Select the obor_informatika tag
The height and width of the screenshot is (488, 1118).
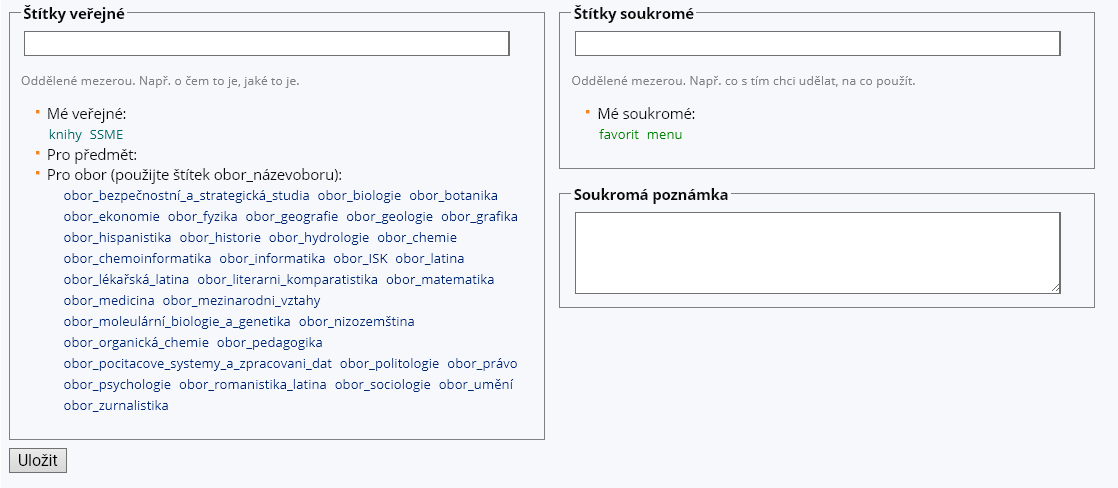[x=272, y=259]
